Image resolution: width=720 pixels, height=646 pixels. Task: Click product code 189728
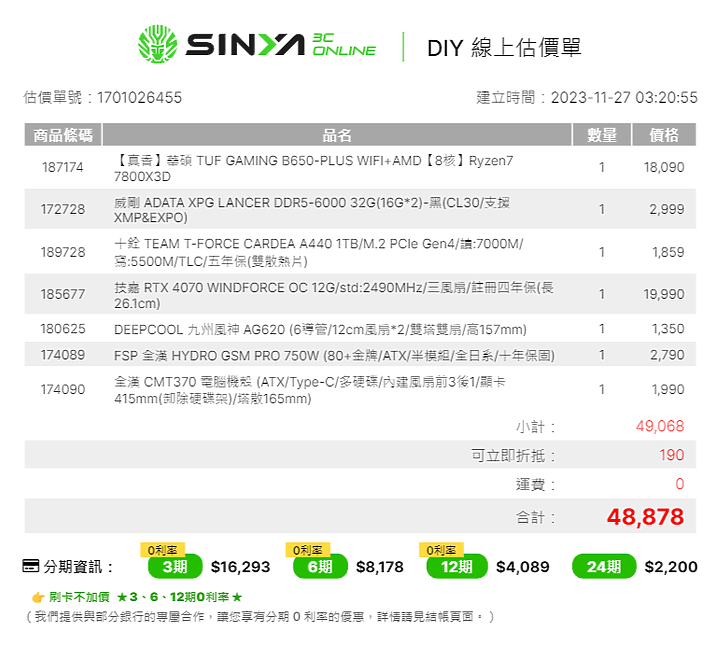pyautogui.click(x=63, y=252)
